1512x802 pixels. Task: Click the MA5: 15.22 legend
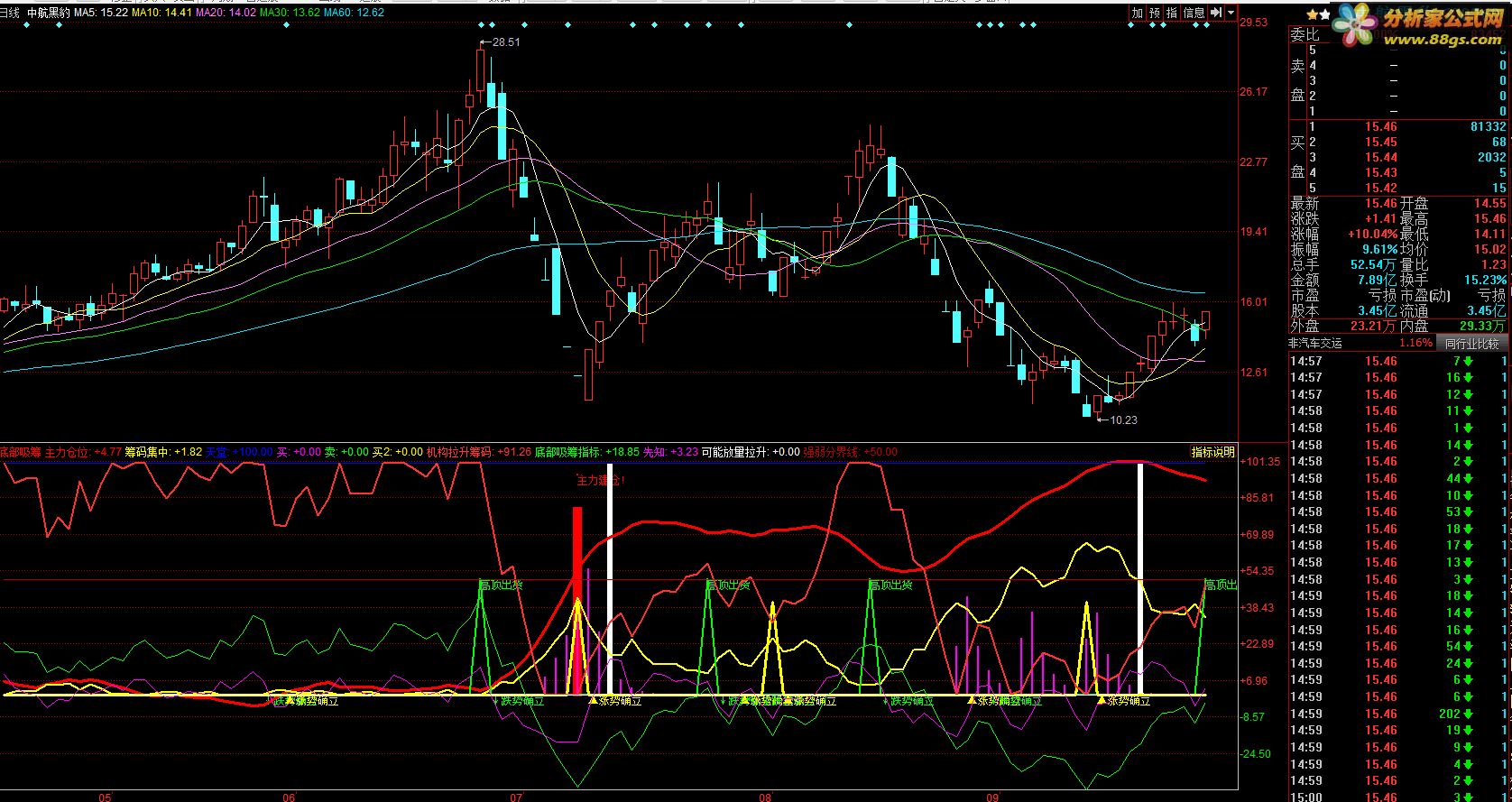pyautogui.click(x=100, y=13)
